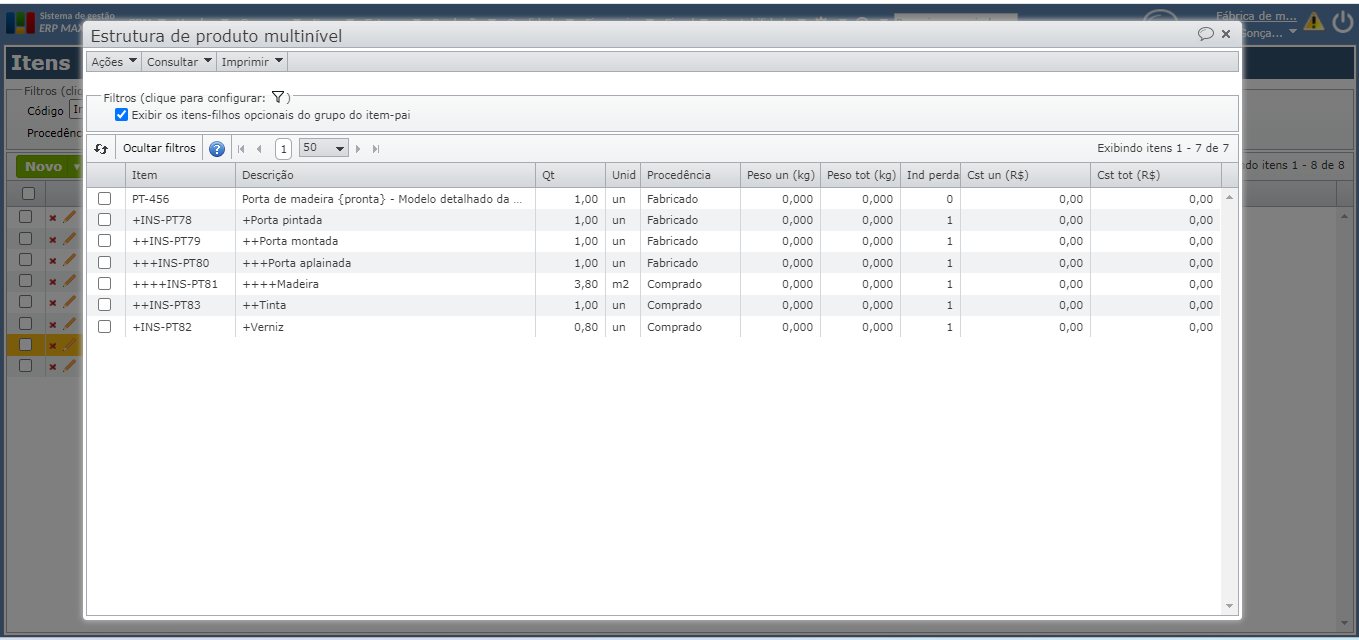Click the yellow warning alert icon
The width and height of the screenshot is (1359, 640).
(1313, 21)
